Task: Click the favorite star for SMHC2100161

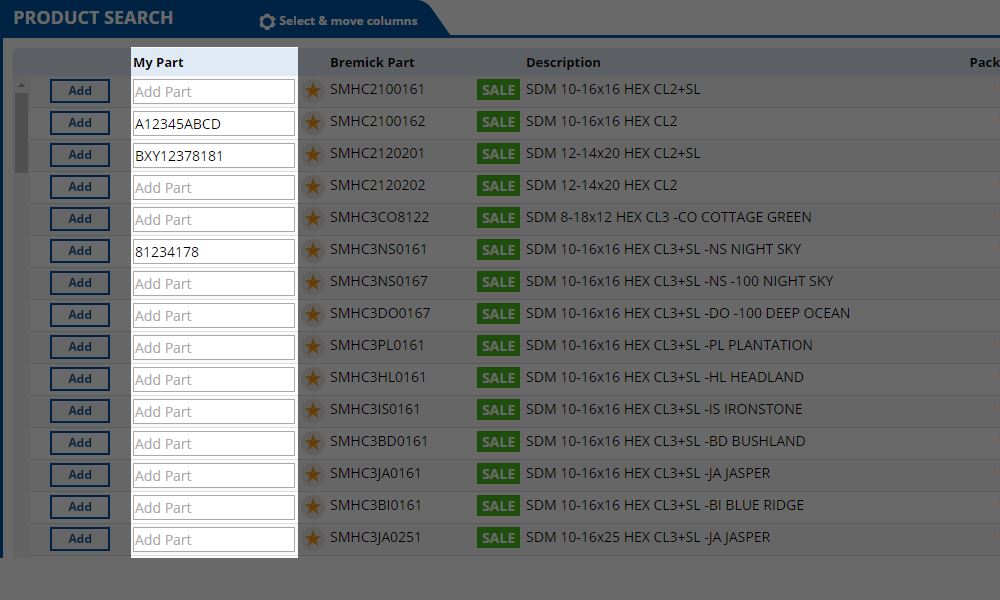Action: coord(313,91)
